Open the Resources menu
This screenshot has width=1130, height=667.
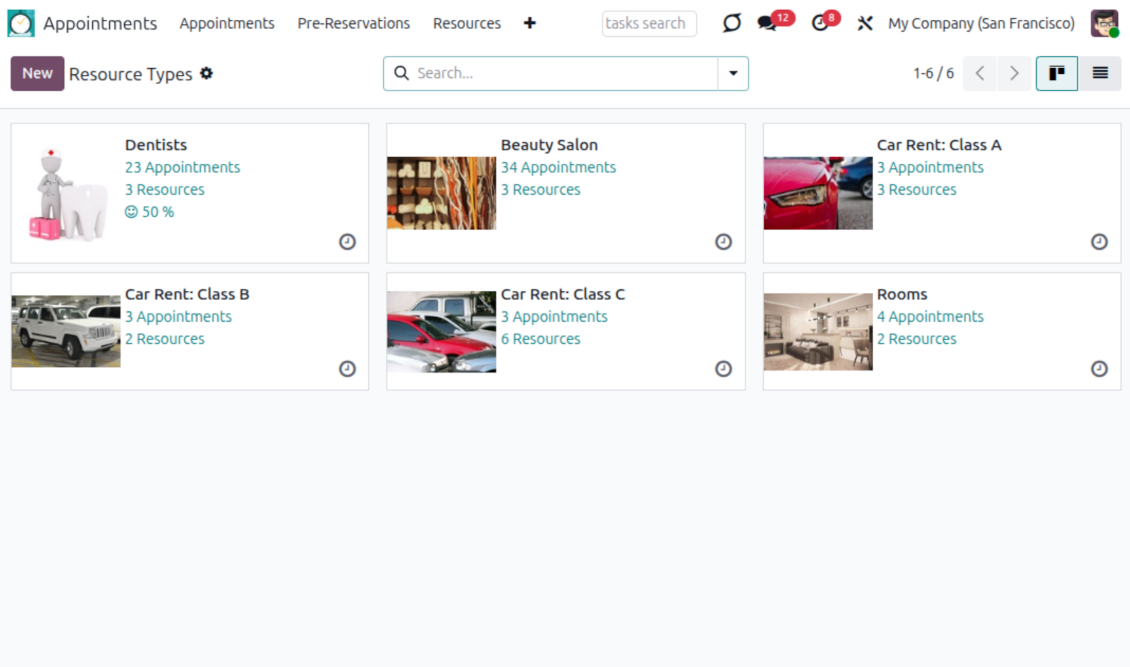point(466,23)
